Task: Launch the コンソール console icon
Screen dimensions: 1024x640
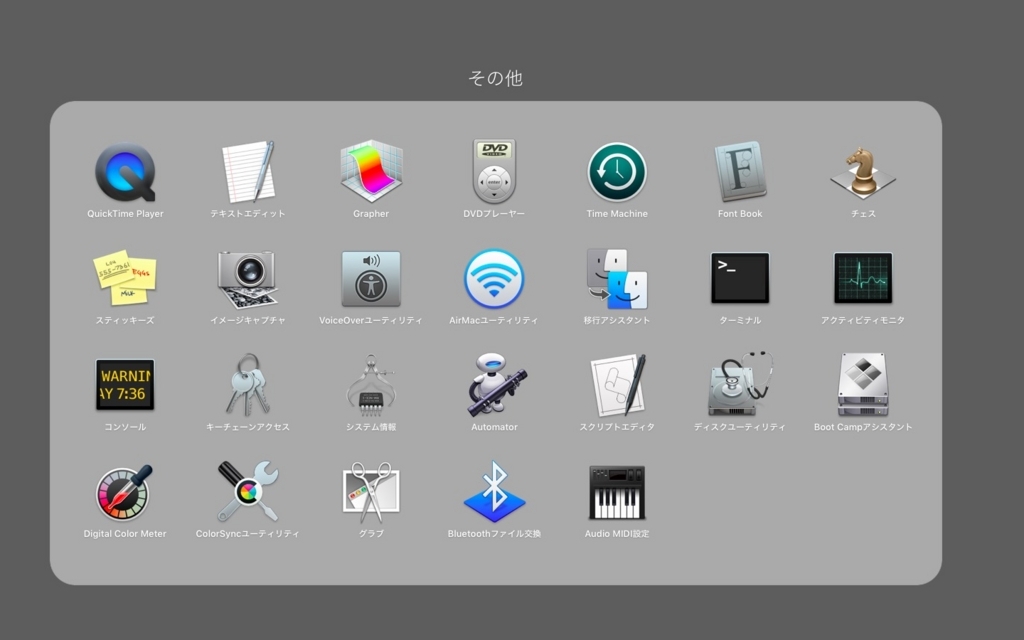Action: pyautogui.click(x=125, y=385)
